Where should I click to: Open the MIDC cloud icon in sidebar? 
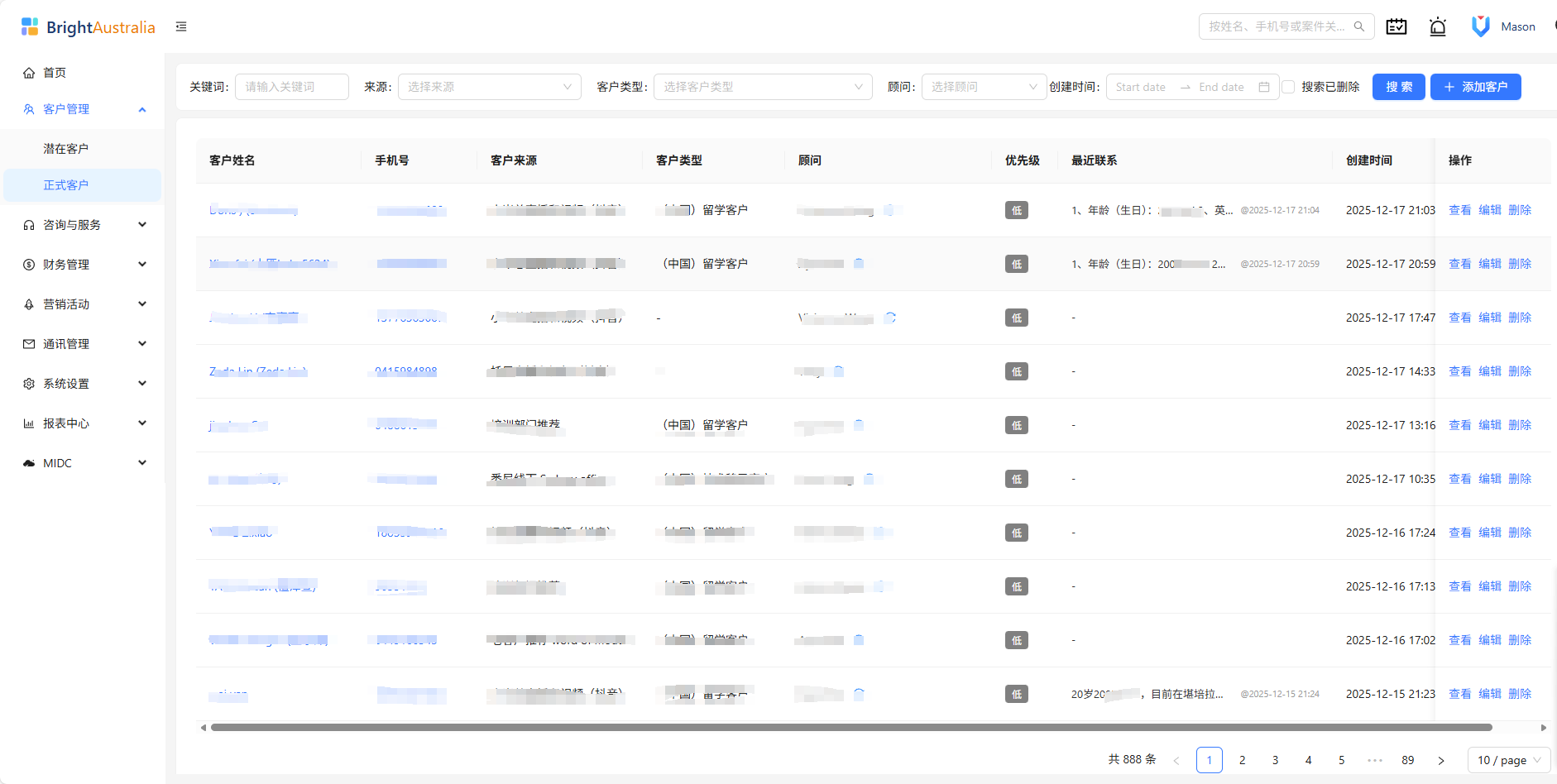point(28,462)
